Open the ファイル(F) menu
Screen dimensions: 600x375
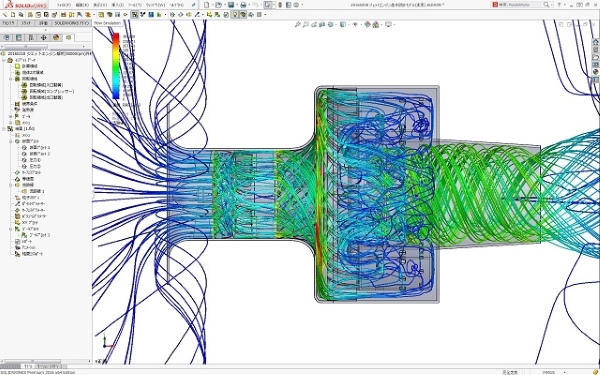tap(64, 5)
